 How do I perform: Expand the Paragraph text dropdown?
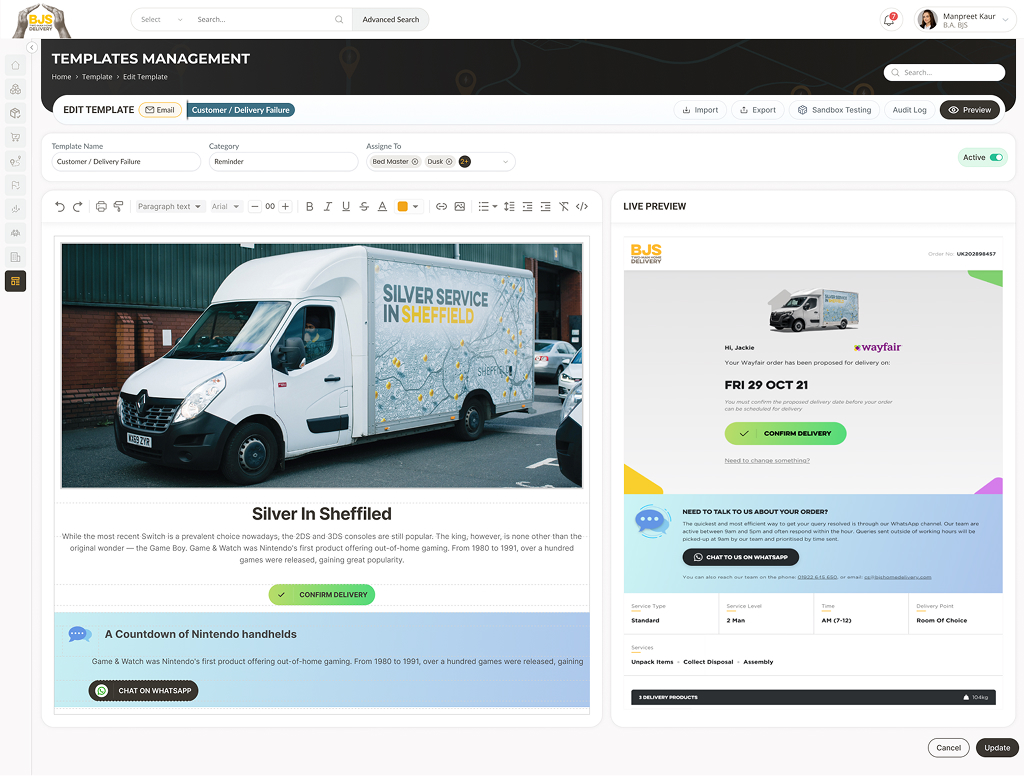(x=169, y=207)
